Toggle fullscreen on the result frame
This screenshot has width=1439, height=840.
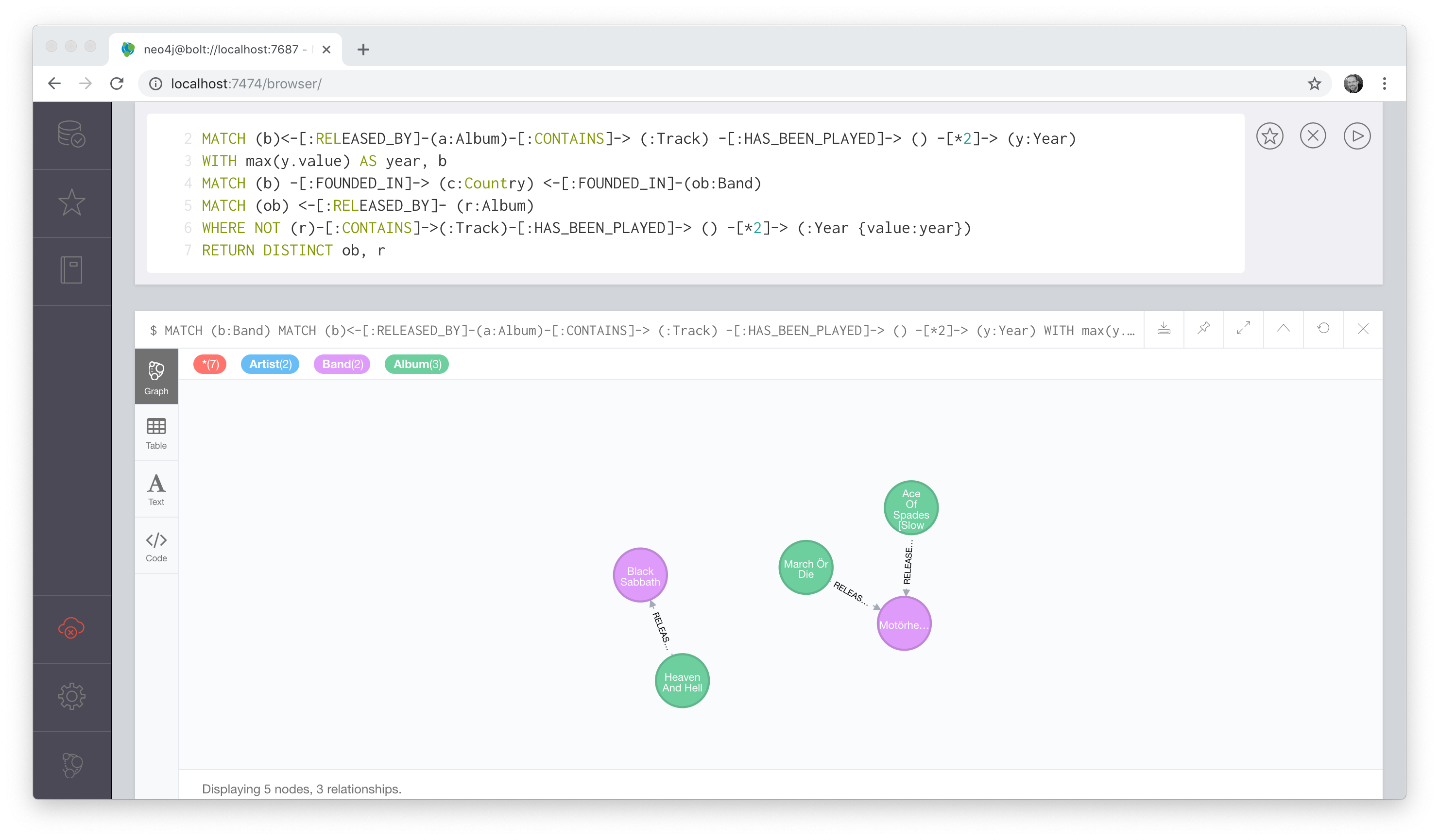point(1243,329)
